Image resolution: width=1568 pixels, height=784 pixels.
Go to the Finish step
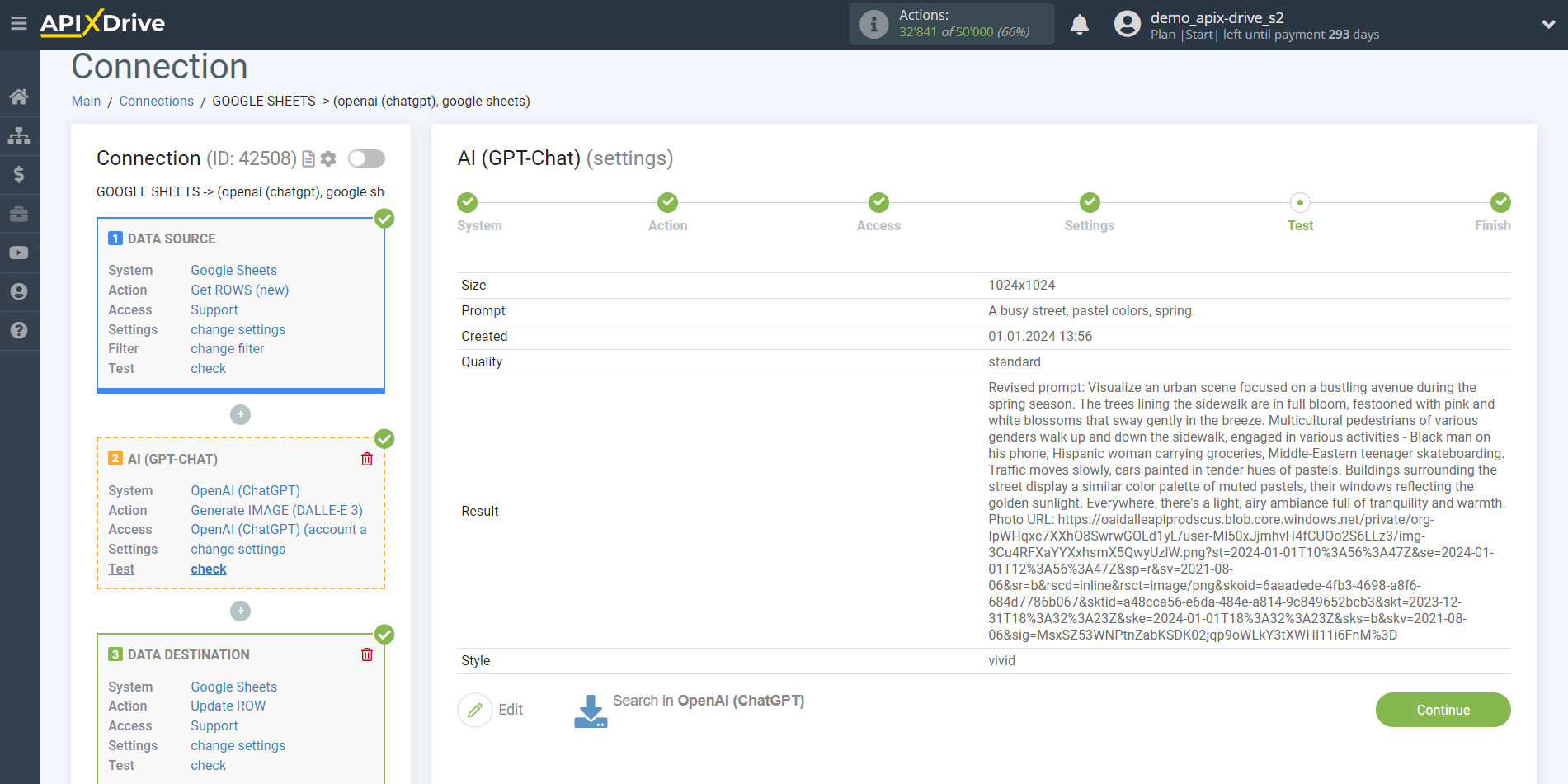coord(1500,202)
